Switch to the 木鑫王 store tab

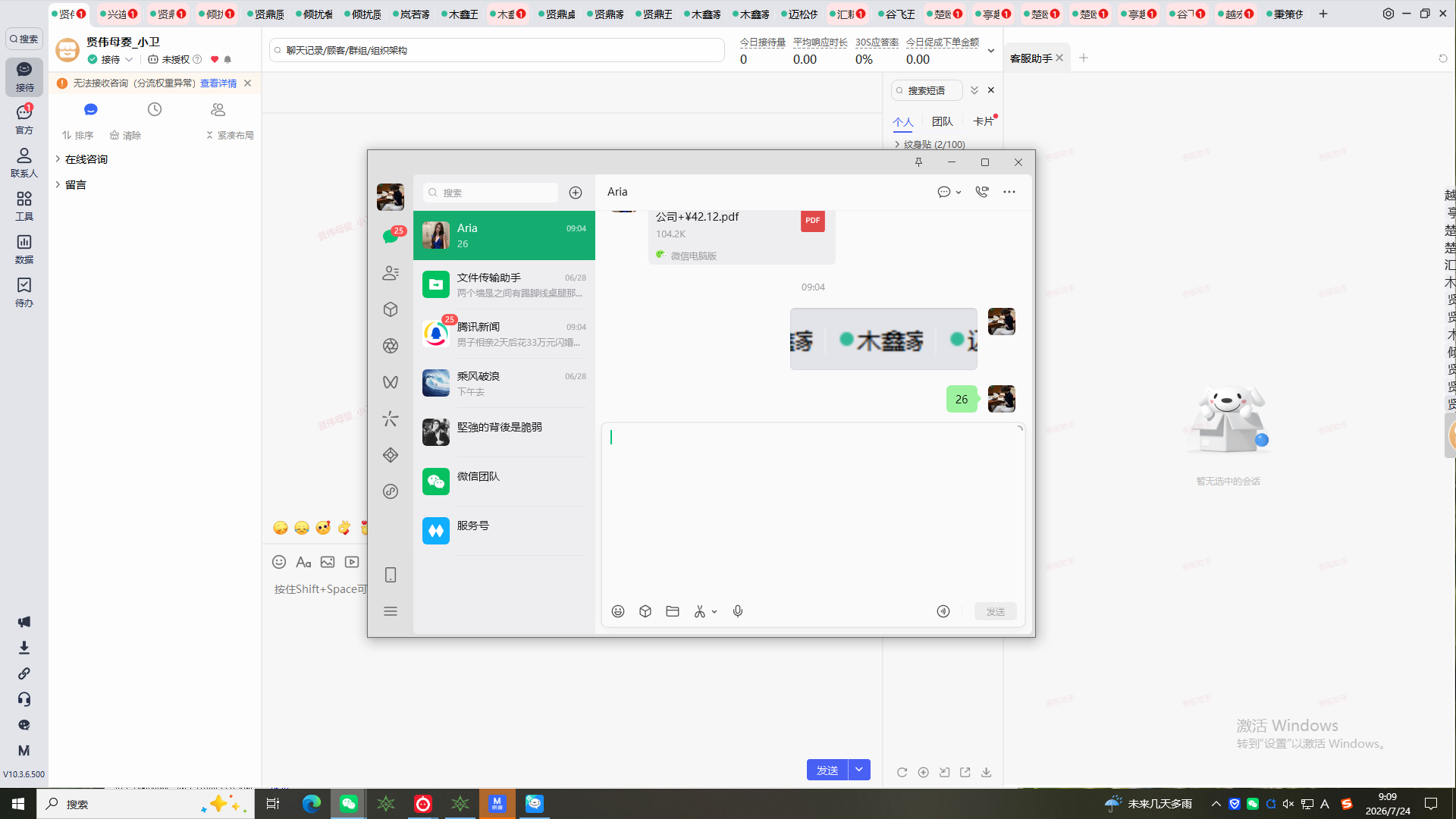tap(460, 14)
